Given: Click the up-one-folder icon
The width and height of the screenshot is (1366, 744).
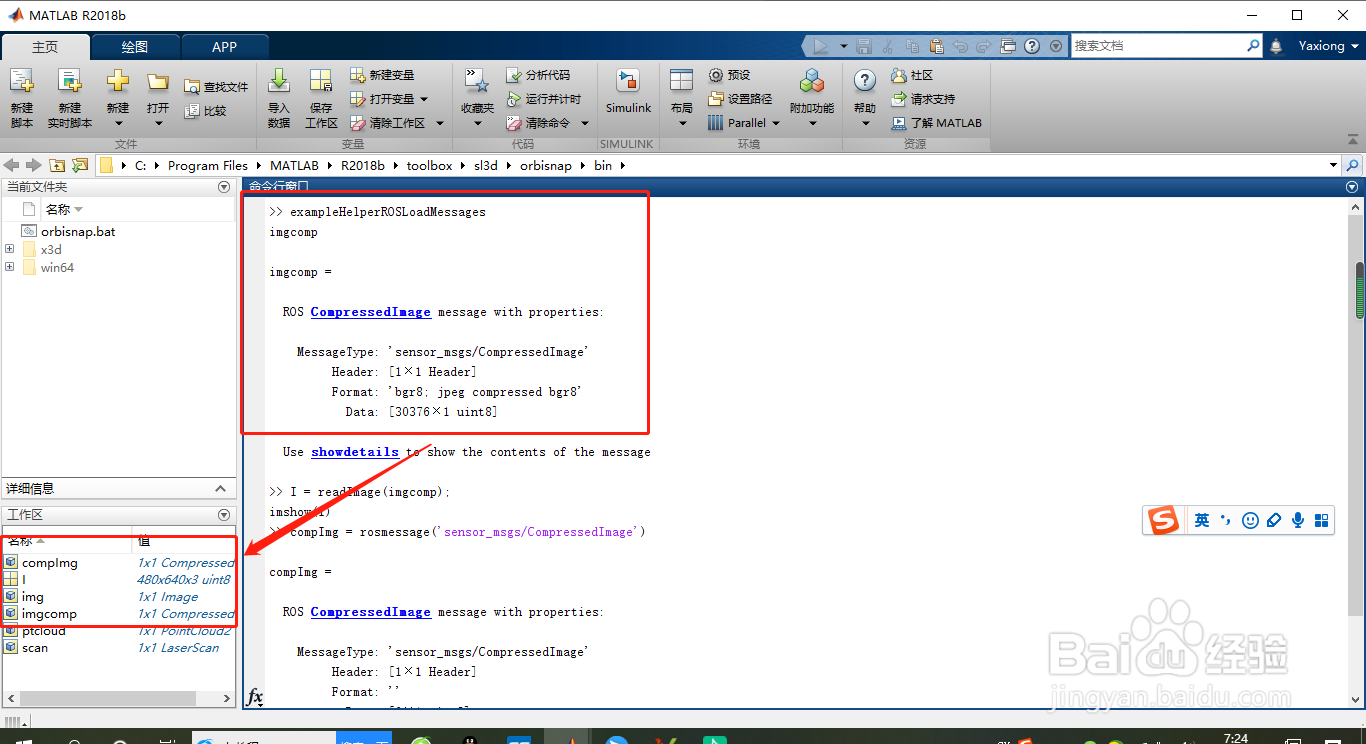Looking at the screenshot, I should (x=57, y=165).
